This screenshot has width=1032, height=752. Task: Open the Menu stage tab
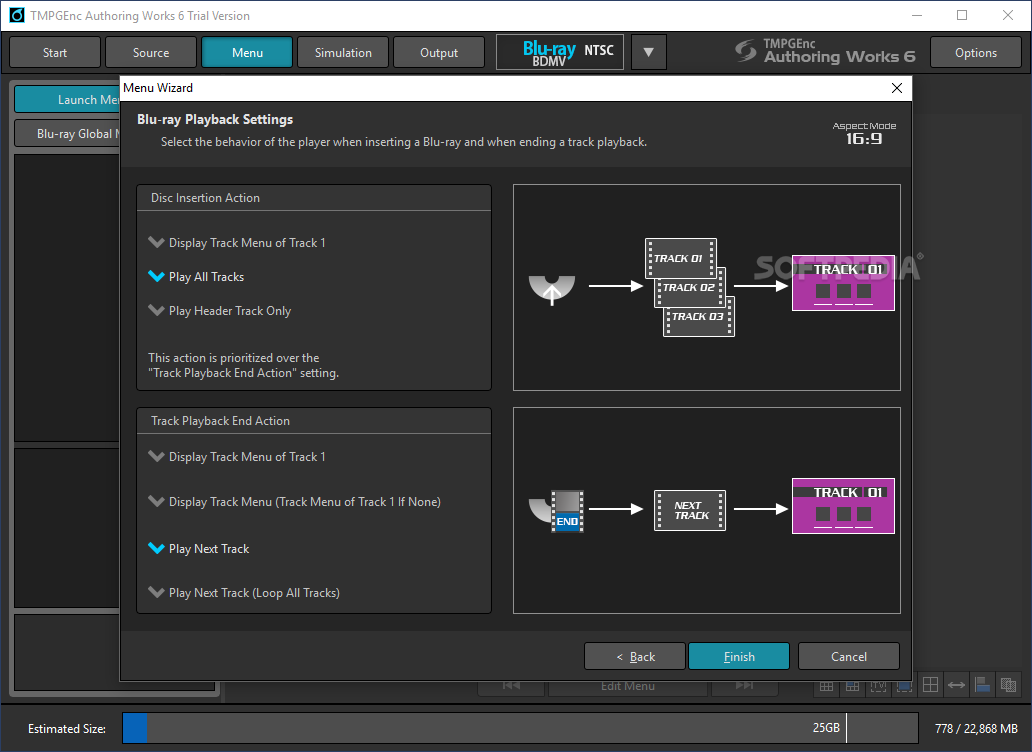(x=247, y=53)
